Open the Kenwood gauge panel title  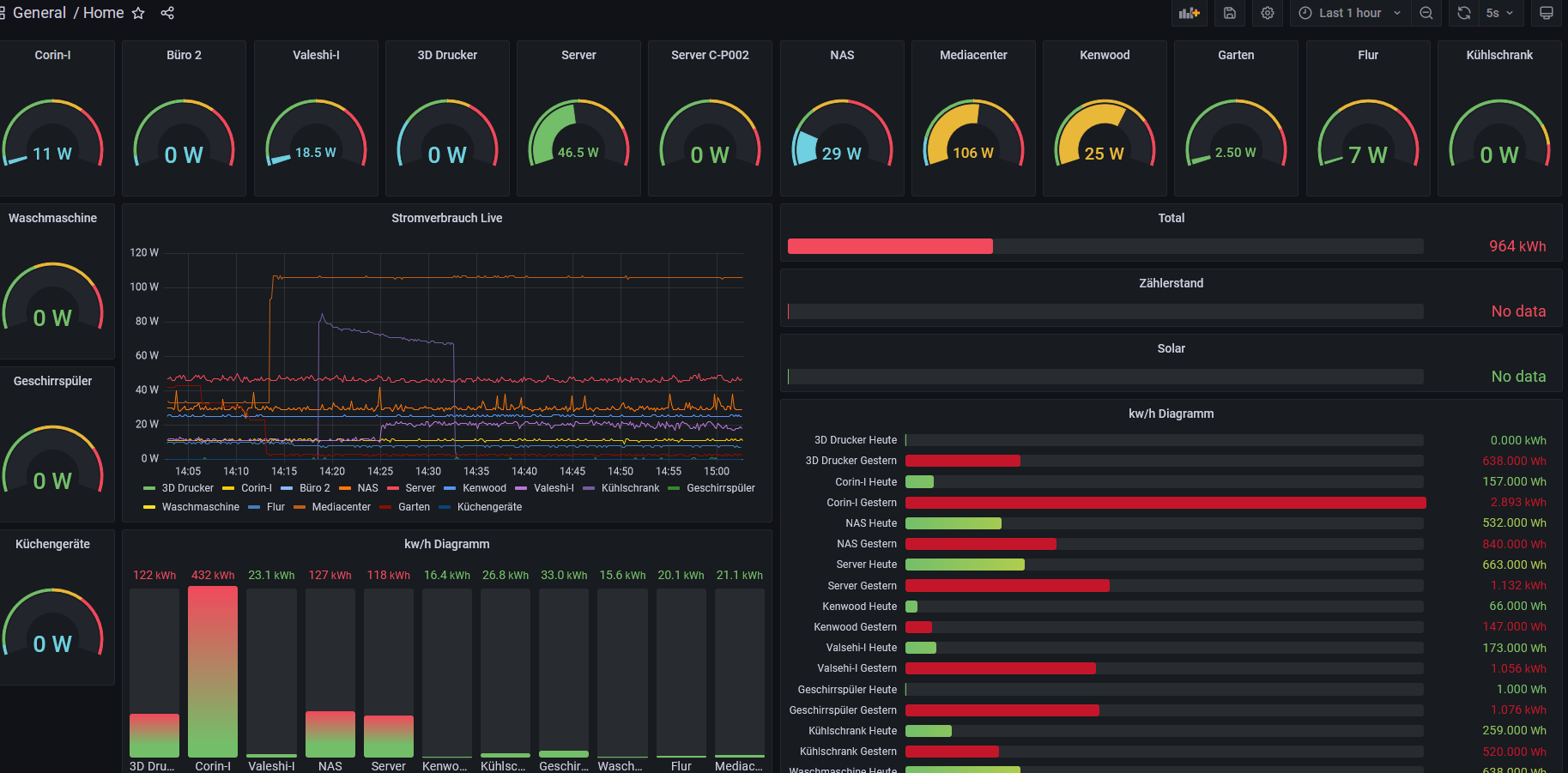[x=1105, y=55]
